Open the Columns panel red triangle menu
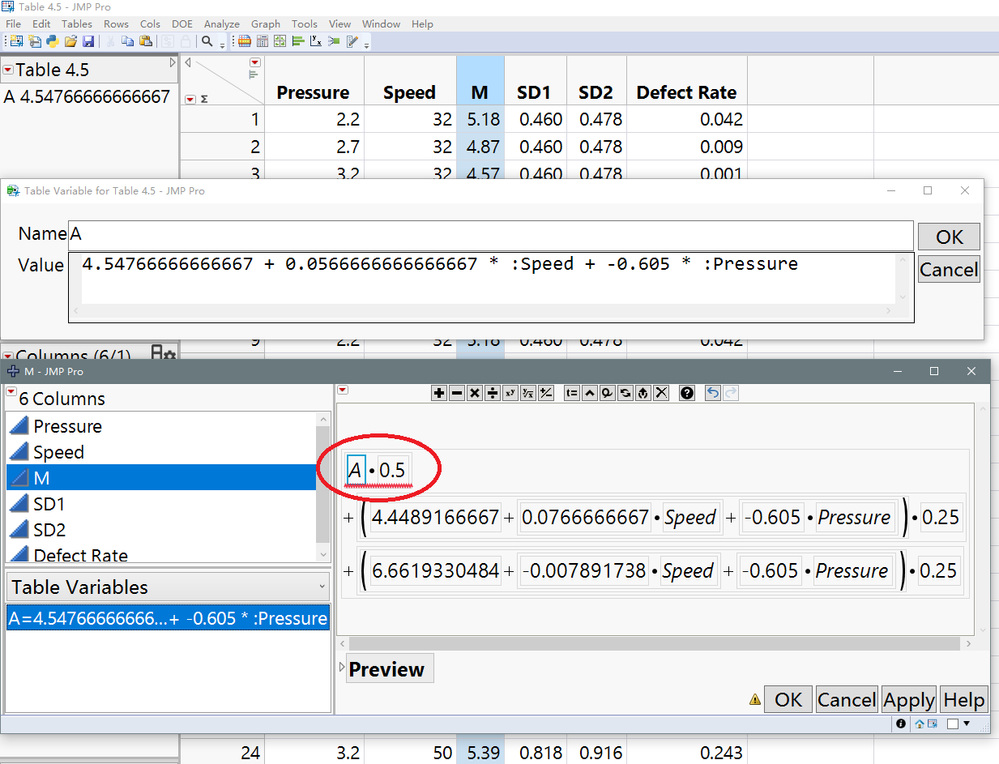This screenshot has height=764, width=999. click(x=8, y=355)
